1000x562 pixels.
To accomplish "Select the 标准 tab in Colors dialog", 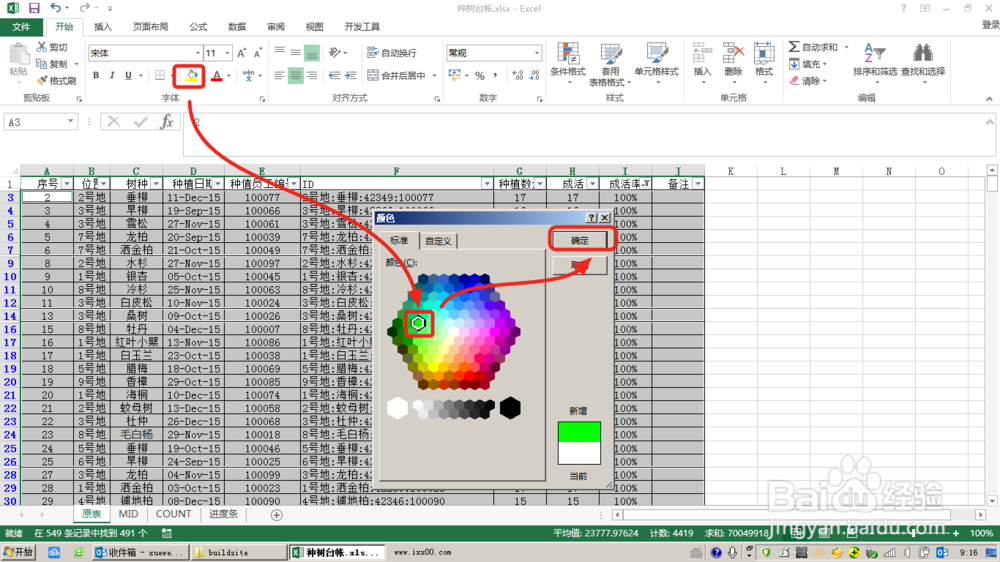I will tap(399, 240).
